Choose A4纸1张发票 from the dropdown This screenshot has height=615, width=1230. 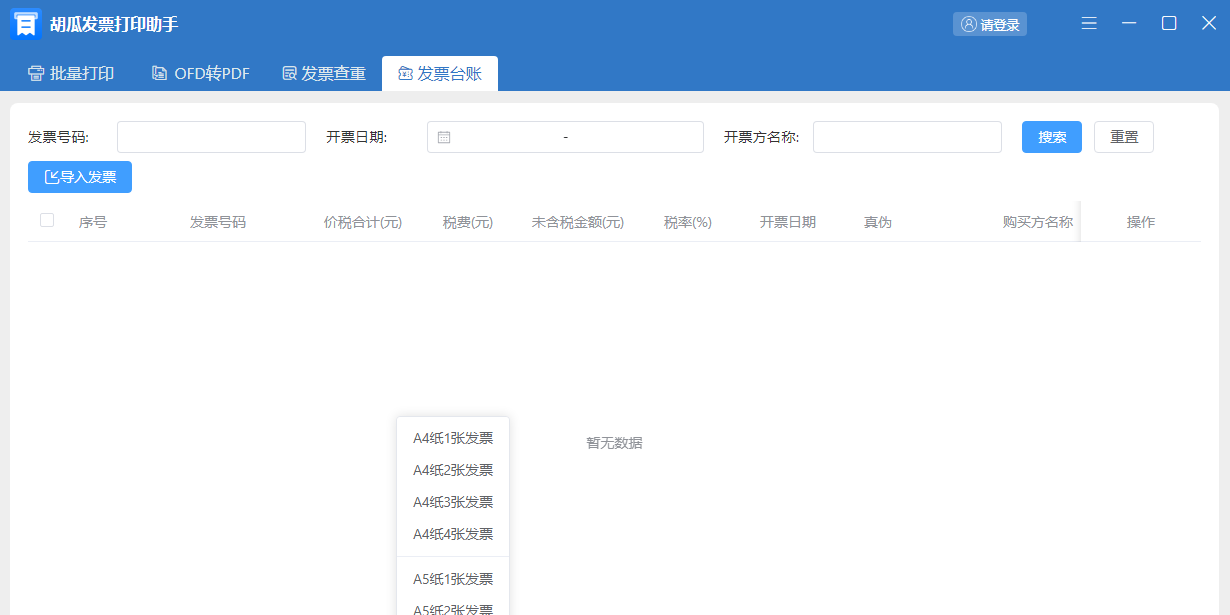tap(453, 438)
